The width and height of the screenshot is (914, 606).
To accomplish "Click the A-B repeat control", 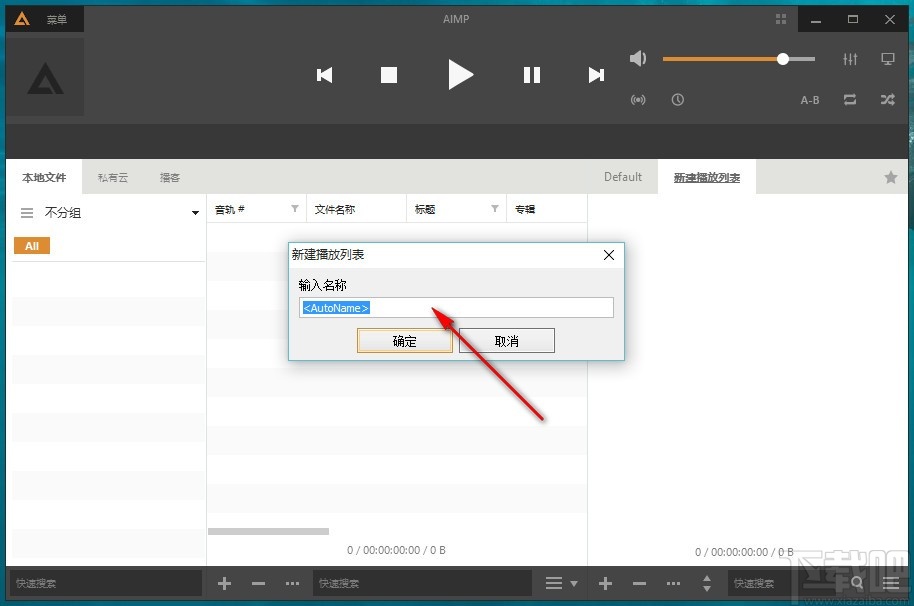I will pos(809,100).
